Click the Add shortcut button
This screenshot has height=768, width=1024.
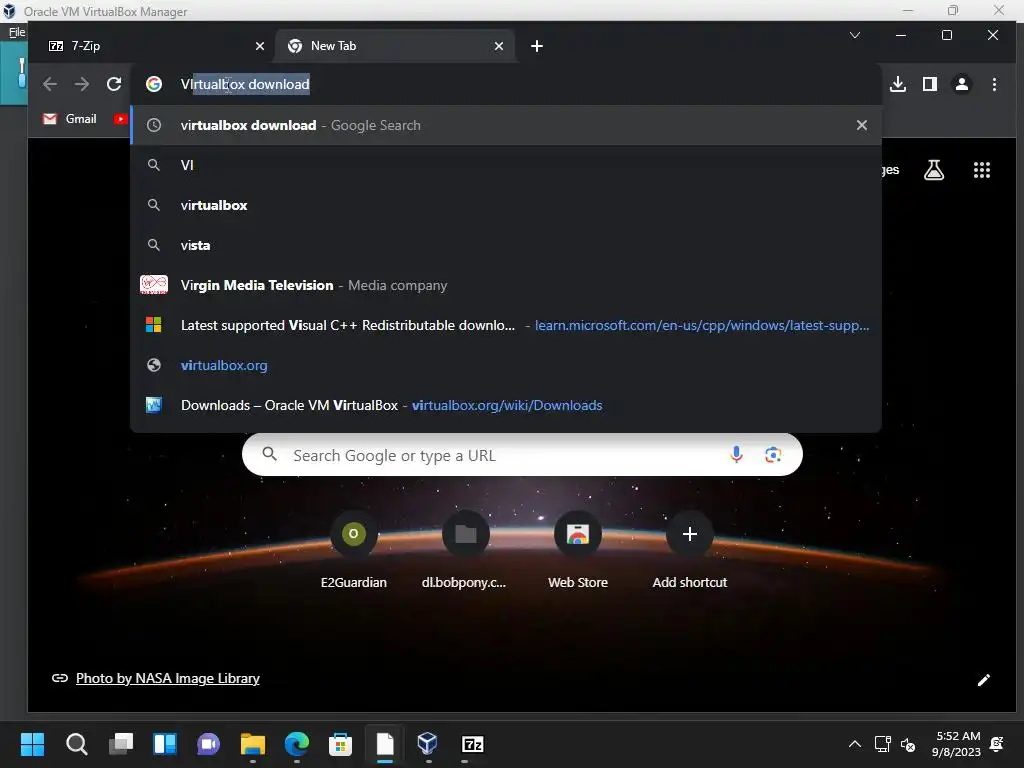click(690, 551)
